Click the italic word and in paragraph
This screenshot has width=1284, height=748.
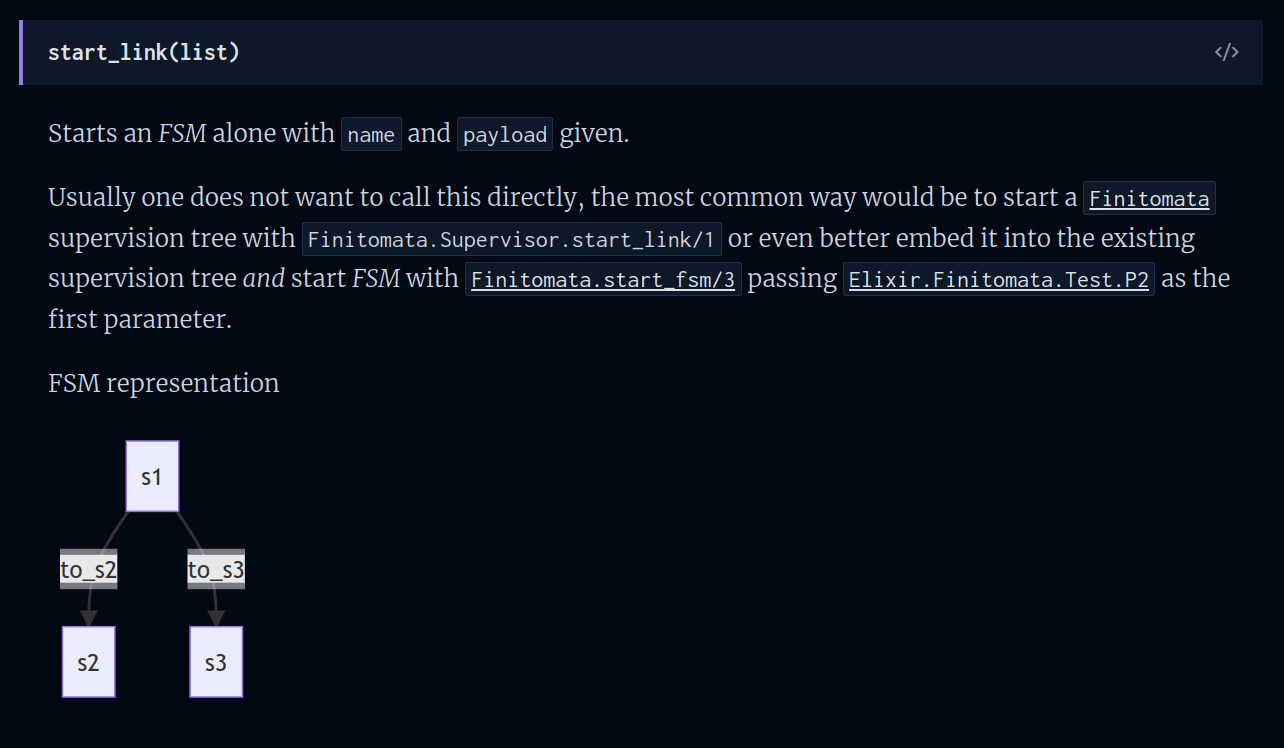(264, 278)
